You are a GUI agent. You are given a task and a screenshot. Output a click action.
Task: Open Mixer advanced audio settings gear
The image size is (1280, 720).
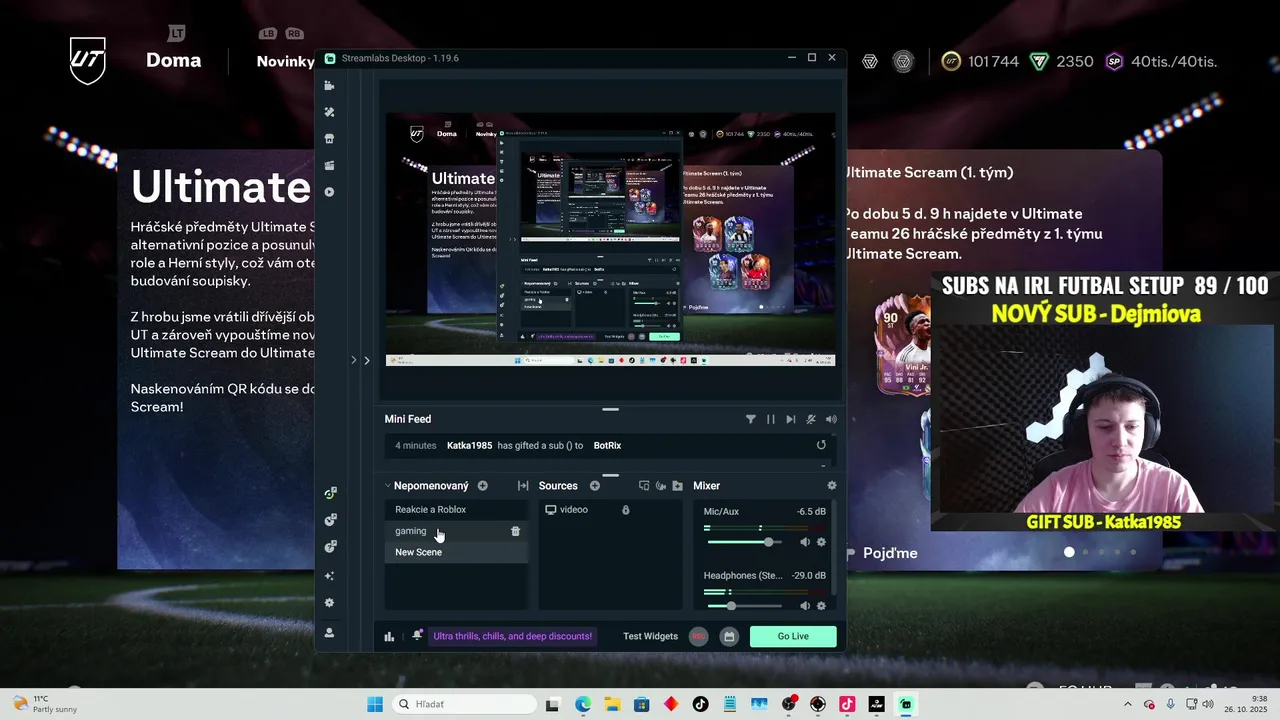[831, 486]
